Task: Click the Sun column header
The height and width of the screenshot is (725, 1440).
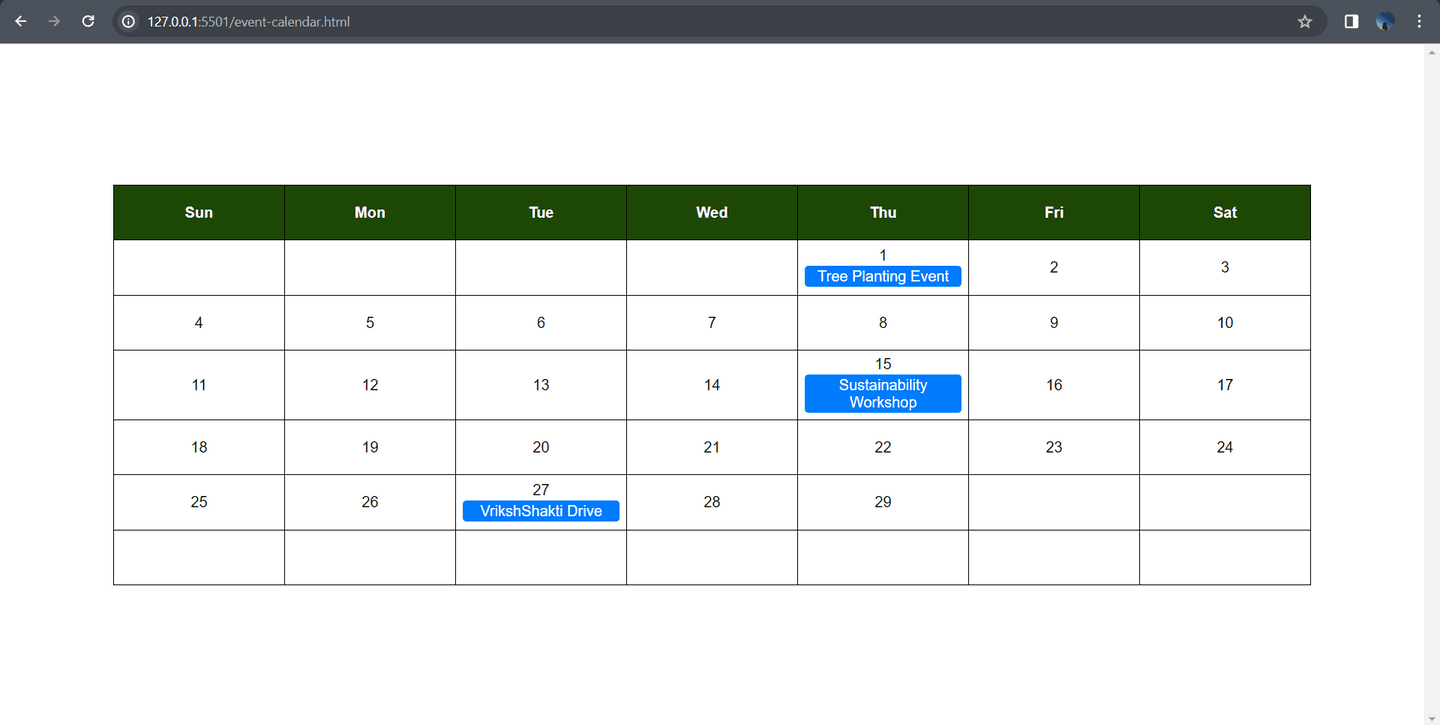Action: 199,212
